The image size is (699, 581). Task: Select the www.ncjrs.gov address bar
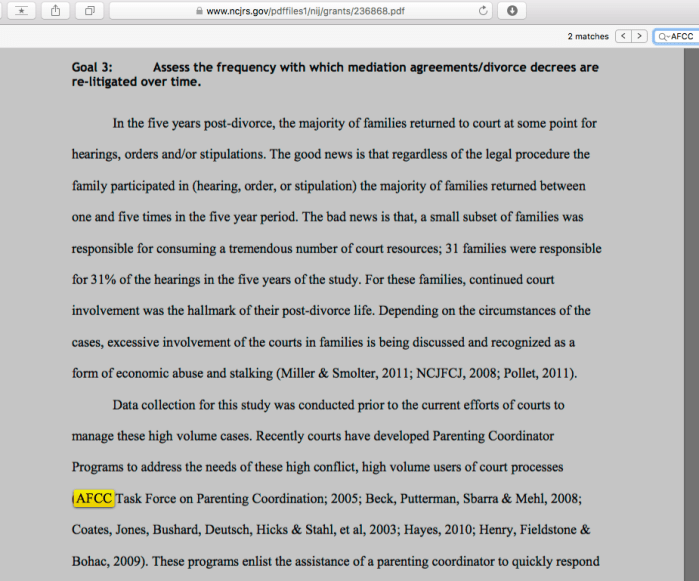pos(300,11)
